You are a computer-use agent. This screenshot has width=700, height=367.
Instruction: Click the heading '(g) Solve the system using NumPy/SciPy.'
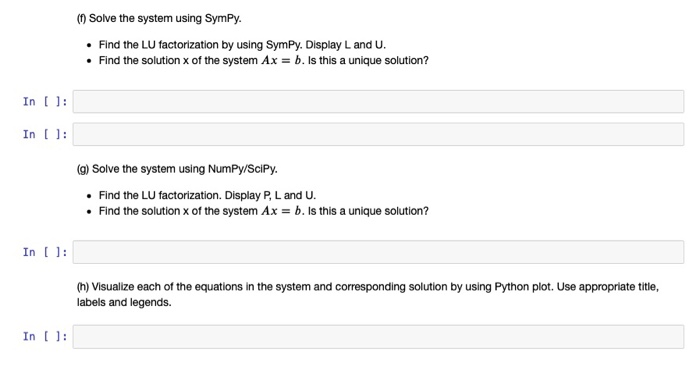click(x=177, y=169)
